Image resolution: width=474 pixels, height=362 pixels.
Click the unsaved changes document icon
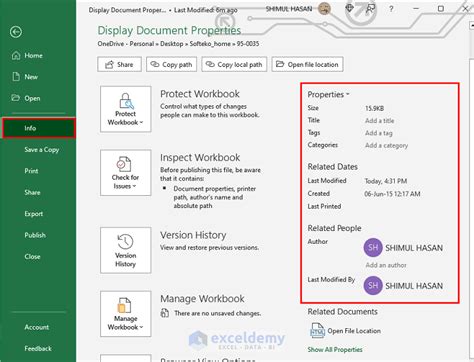165,313
